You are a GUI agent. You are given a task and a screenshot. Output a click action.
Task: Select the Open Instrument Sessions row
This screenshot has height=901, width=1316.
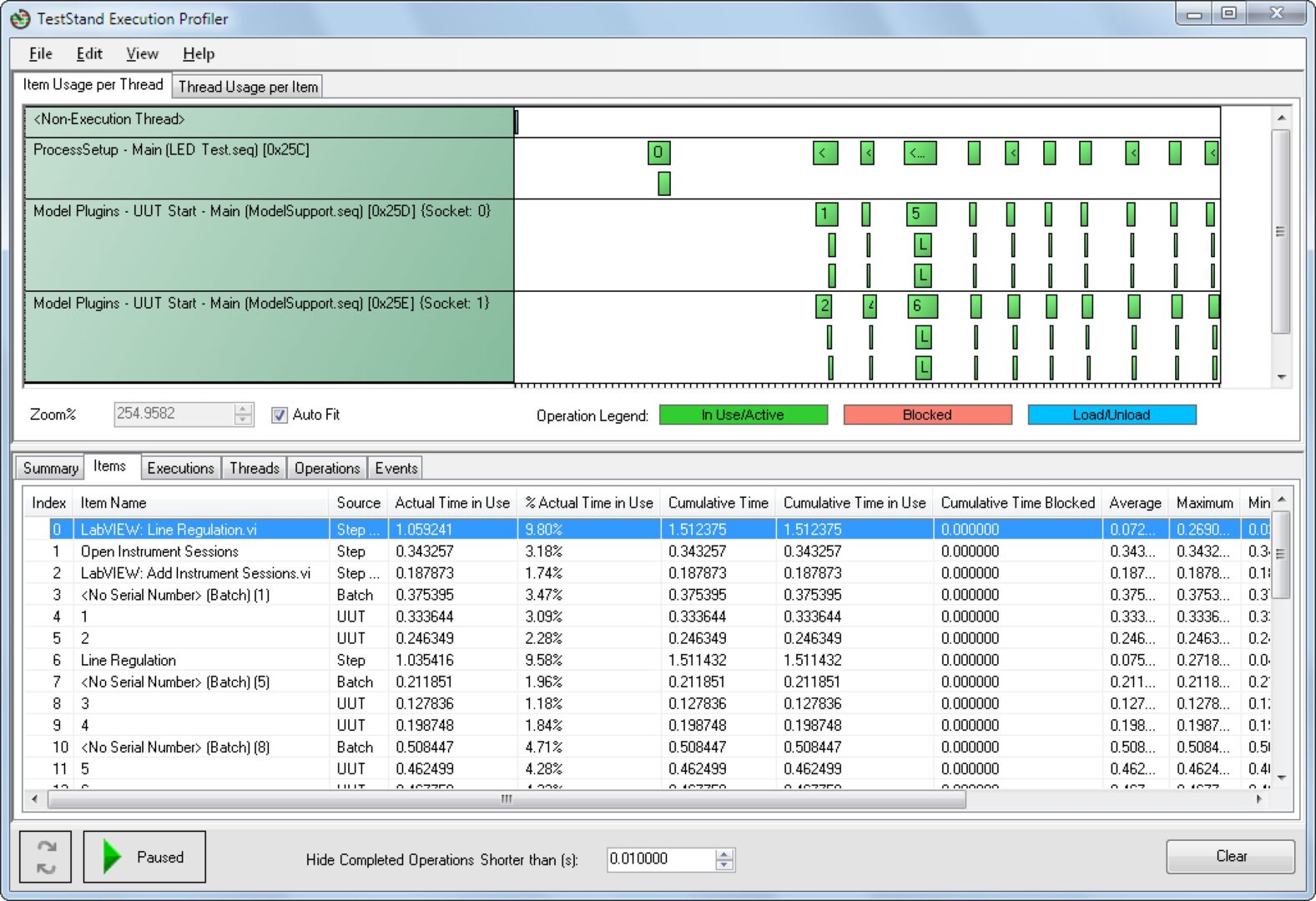coord(647,551)
